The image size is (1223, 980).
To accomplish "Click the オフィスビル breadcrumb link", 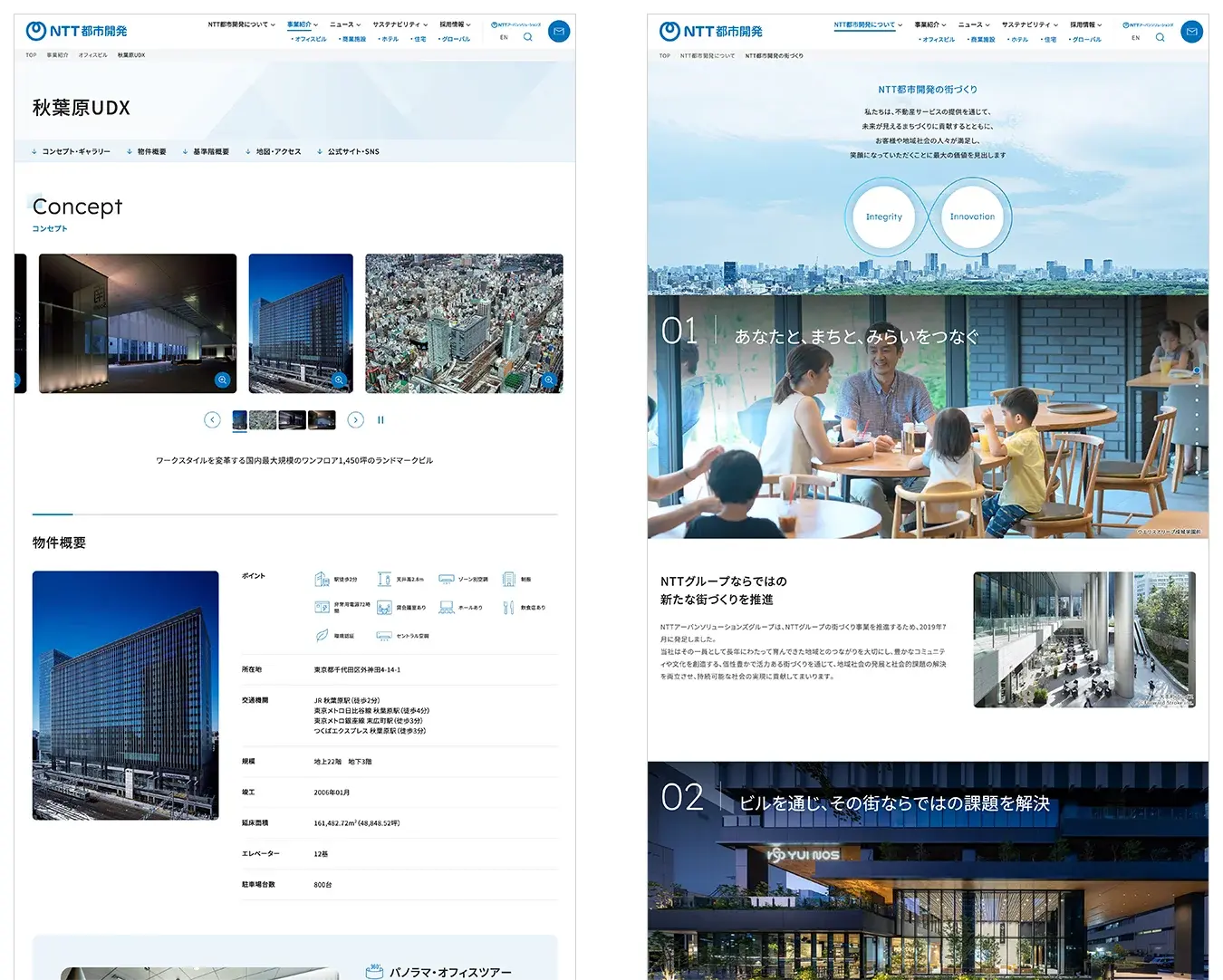I will point(92,55).
